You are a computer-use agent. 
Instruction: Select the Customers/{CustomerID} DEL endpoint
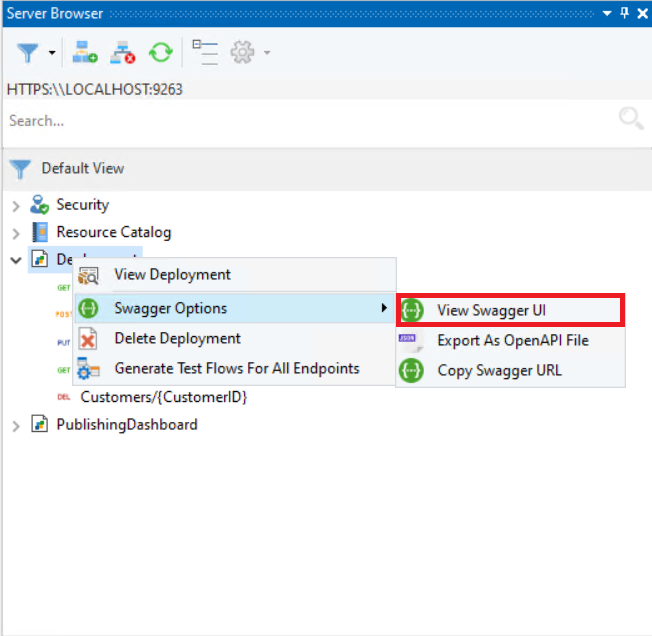(x=163, y=397)
